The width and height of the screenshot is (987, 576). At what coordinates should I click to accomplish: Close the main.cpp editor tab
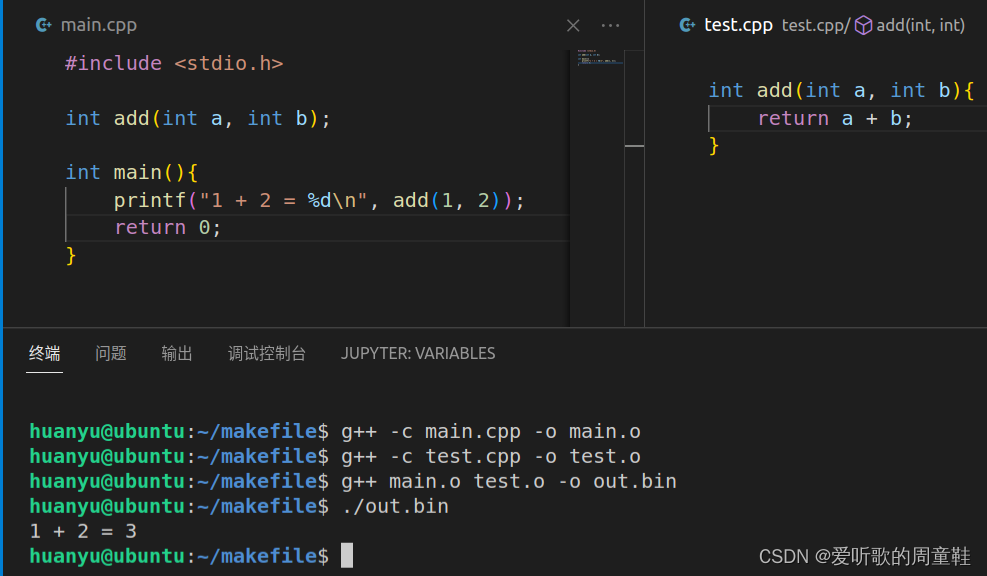coord(573,25)
